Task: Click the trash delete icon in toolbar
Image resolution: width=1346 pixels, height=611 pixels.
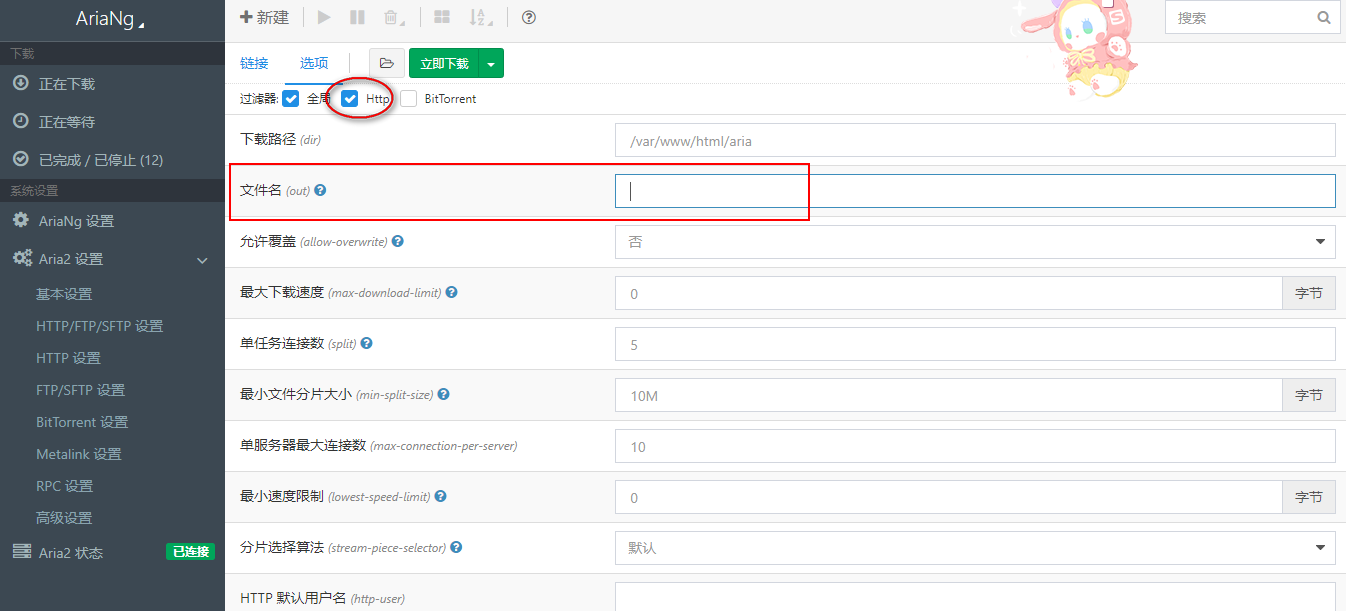Action: click(x=393, y=17)
